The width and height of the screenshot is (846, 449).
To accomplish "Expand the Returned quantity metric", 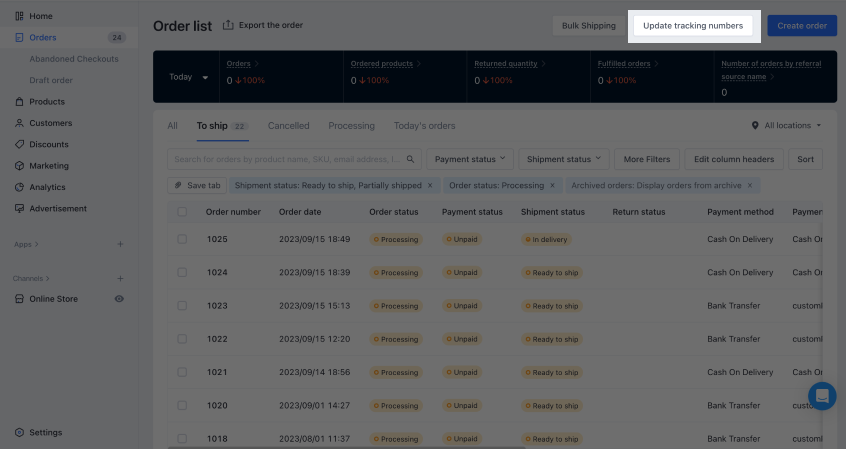I will [543, 64].
